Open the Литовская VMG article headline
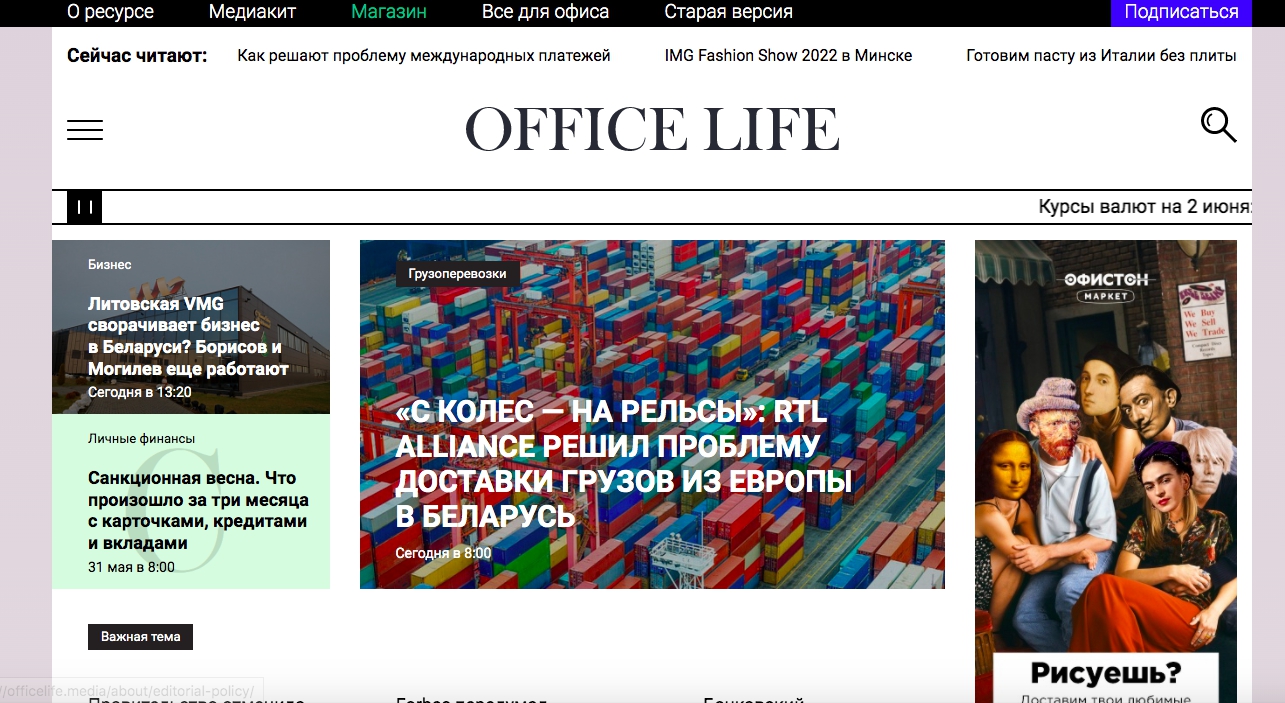 [x=188, y=336]
